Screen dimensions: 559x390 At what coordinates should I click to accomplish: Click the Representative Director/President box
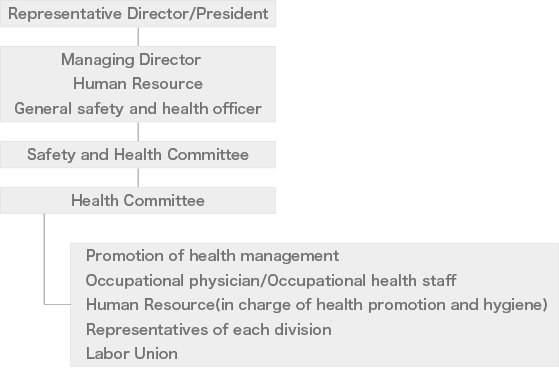138,14
